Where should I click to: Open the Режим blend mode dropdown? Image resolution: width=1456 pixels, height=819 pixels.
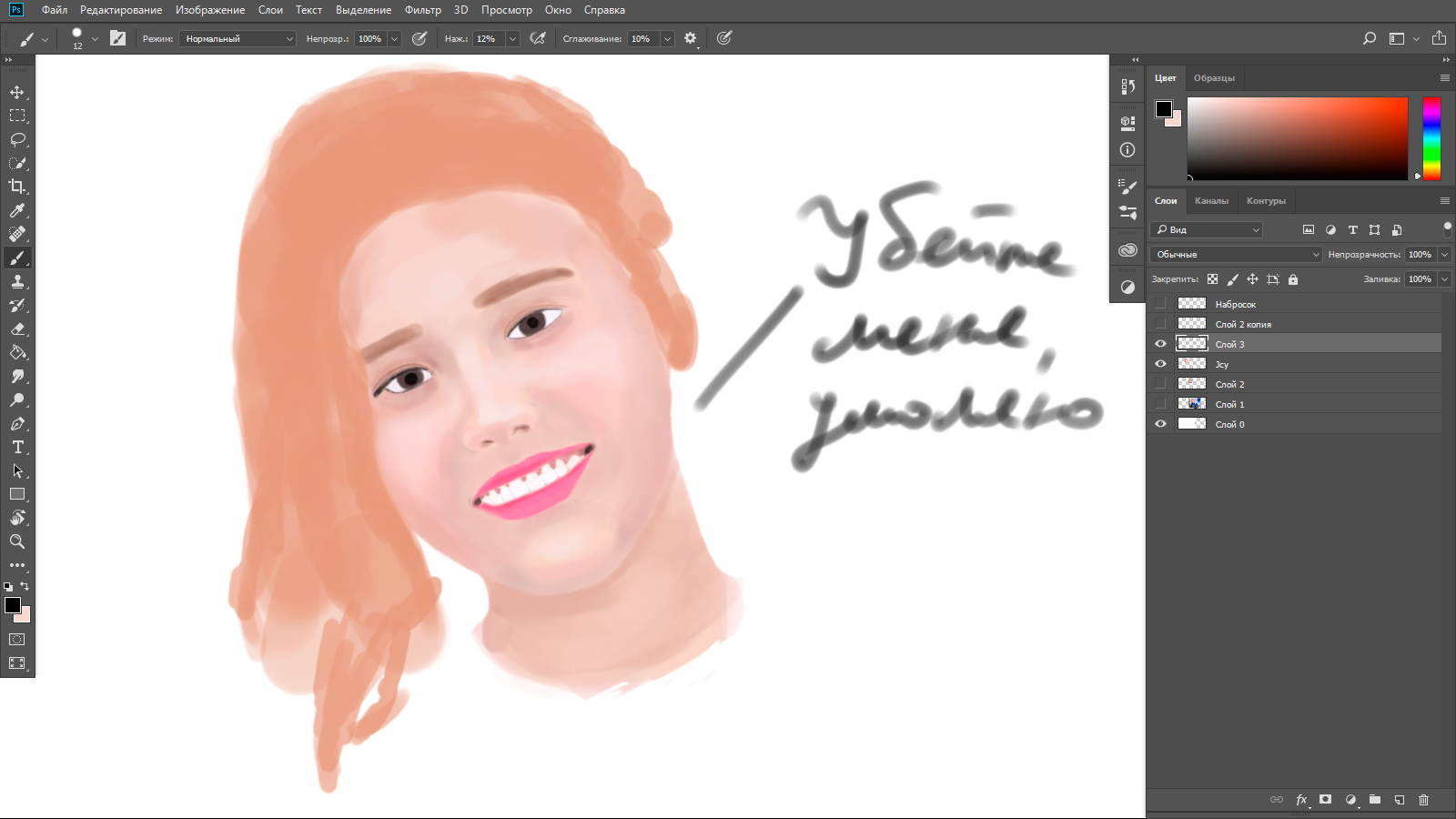pos(237,39)
